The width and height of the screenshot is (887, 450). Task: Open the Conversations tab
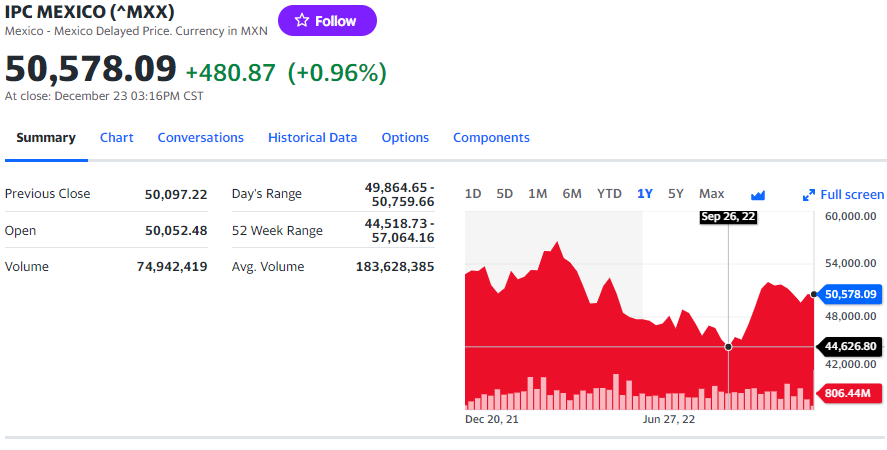pos(200,138)
